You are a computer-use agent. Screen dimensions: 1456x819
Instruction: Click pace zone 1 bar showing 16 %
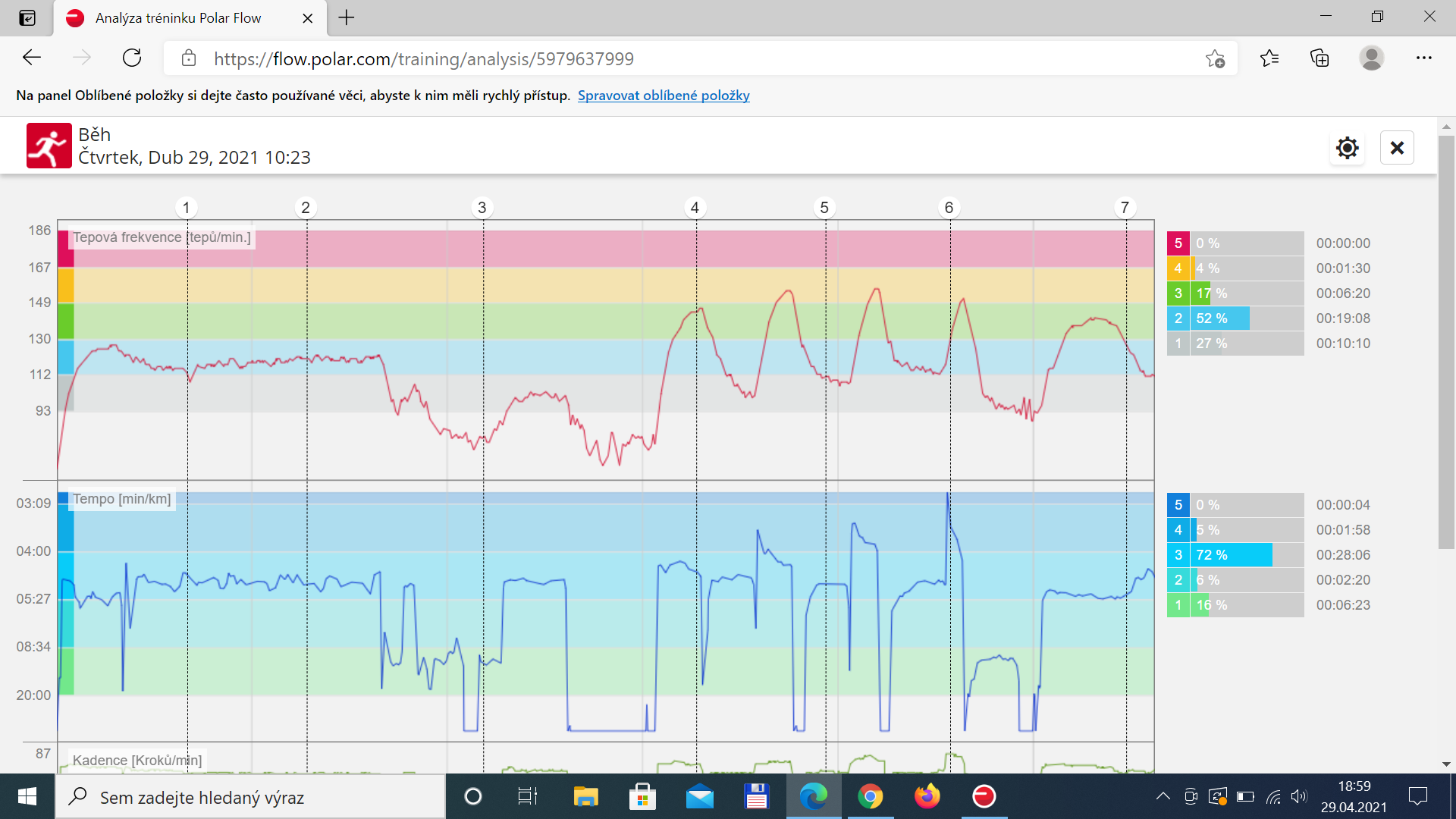point(1247,605)
